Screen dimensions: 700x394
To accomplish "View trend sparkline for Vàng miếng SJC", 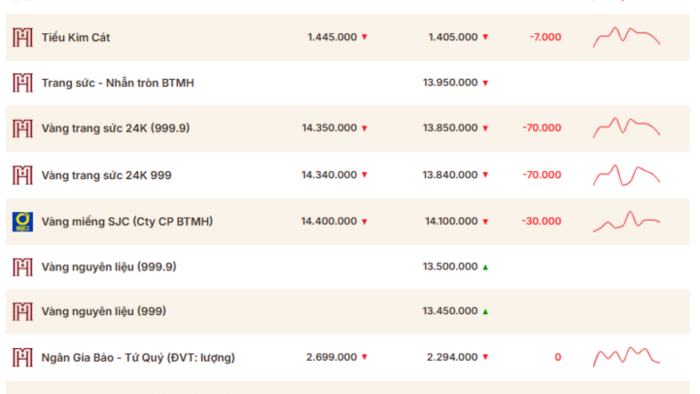I will tap(626, 221).
